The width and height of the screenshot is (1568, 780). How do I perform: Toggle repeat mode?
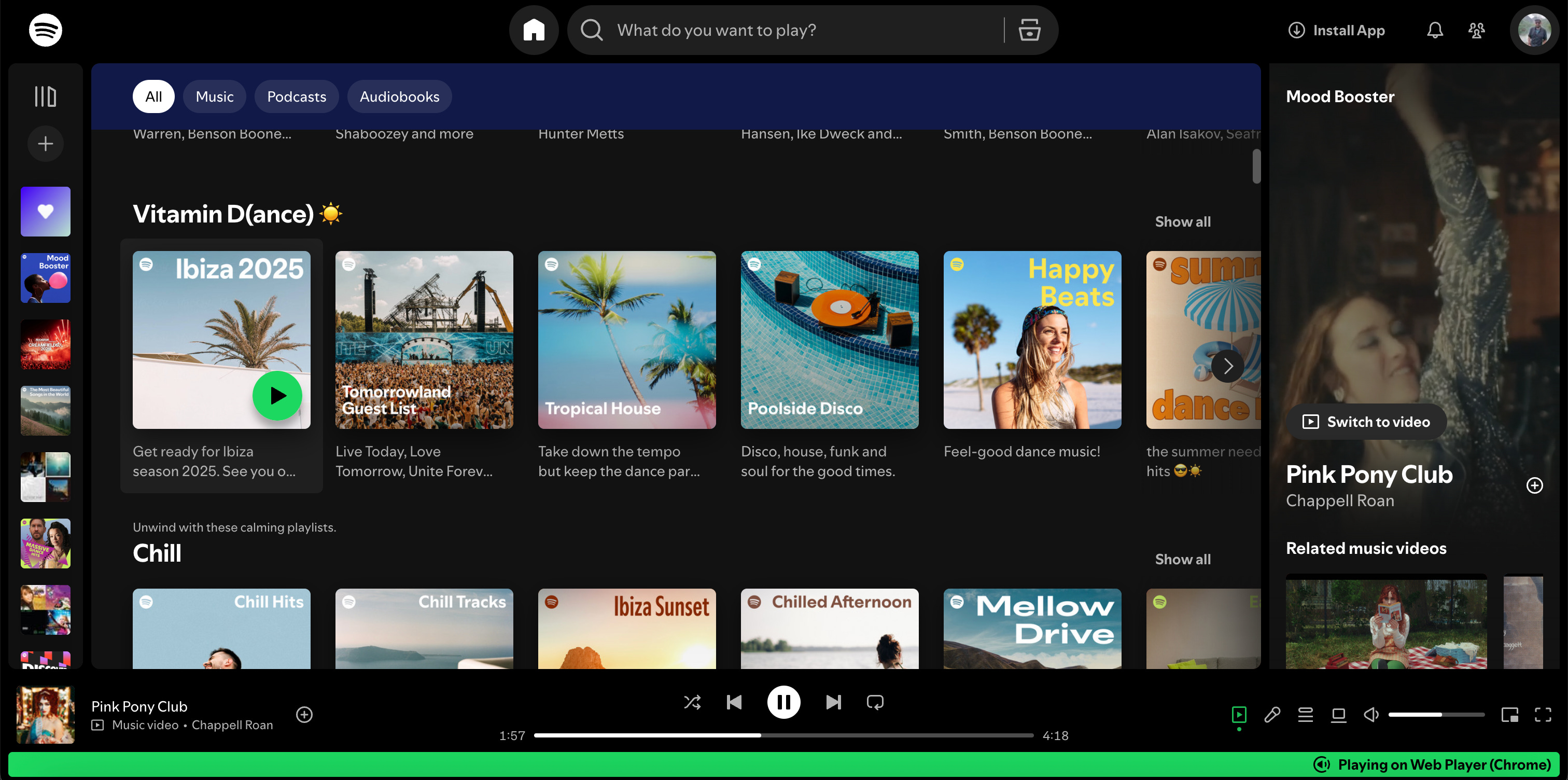coord(875,702)
